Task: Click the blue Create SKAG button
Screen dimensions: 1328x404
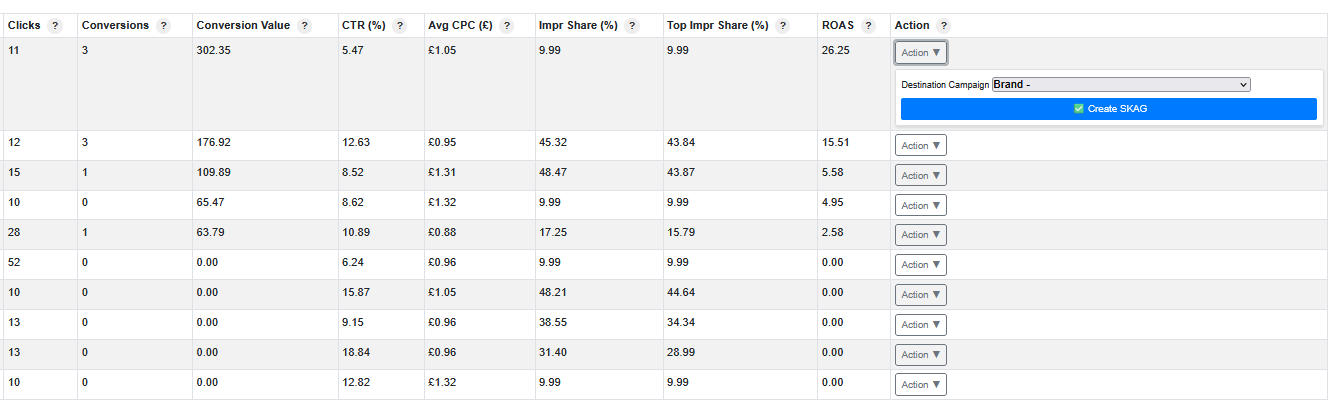Action: [x=1108, y=109]
